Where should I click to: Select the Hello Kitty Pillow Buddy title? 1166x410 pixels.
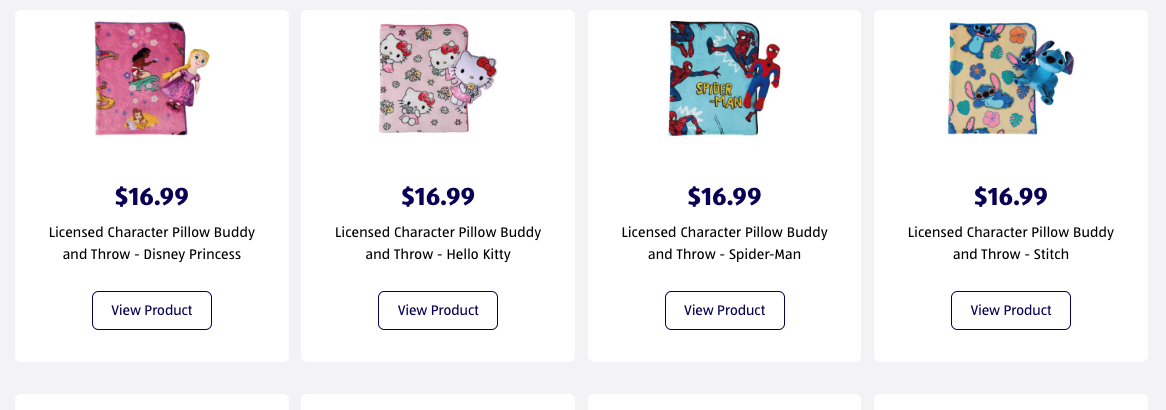pyautogui.click(x=438, y=243)
